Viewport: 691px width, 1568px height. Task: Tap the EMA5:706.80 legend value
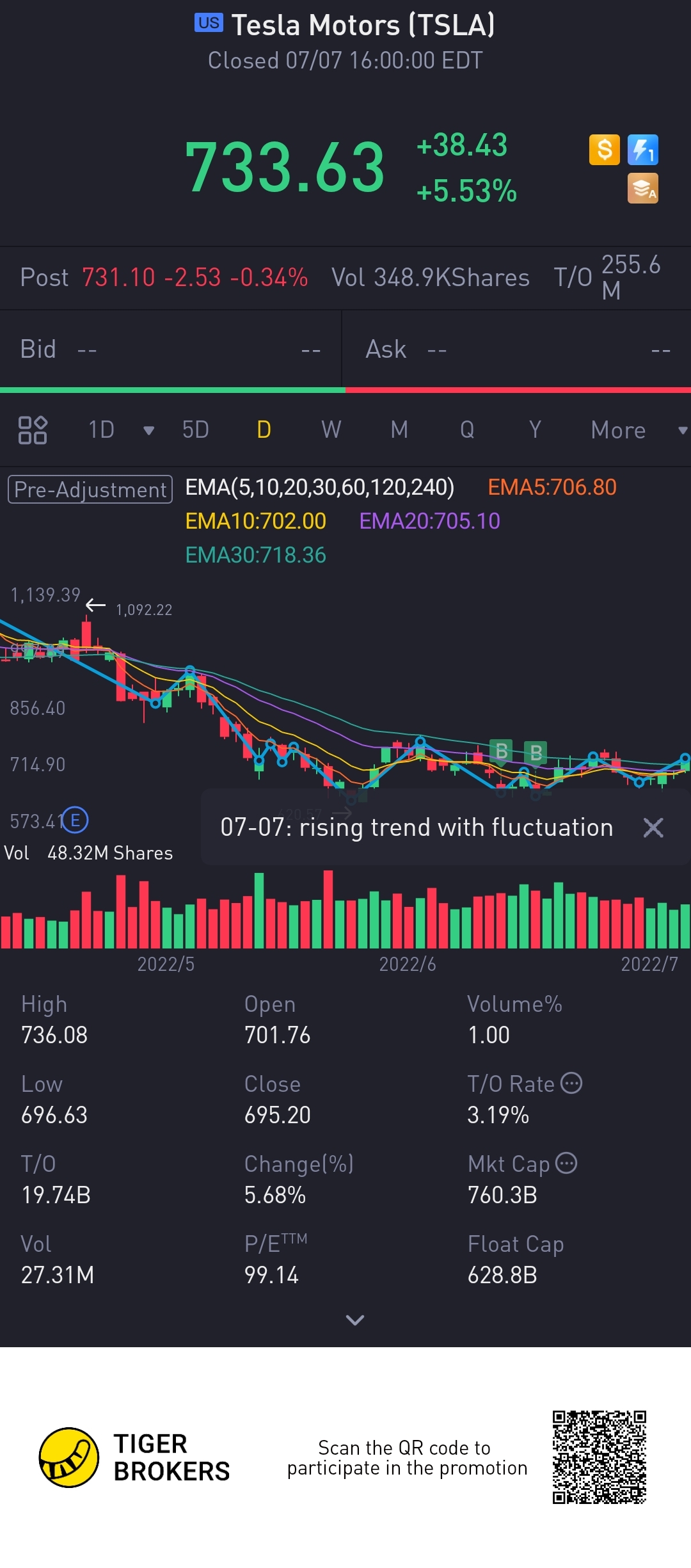pyautogui.click(x=552, y=488)
